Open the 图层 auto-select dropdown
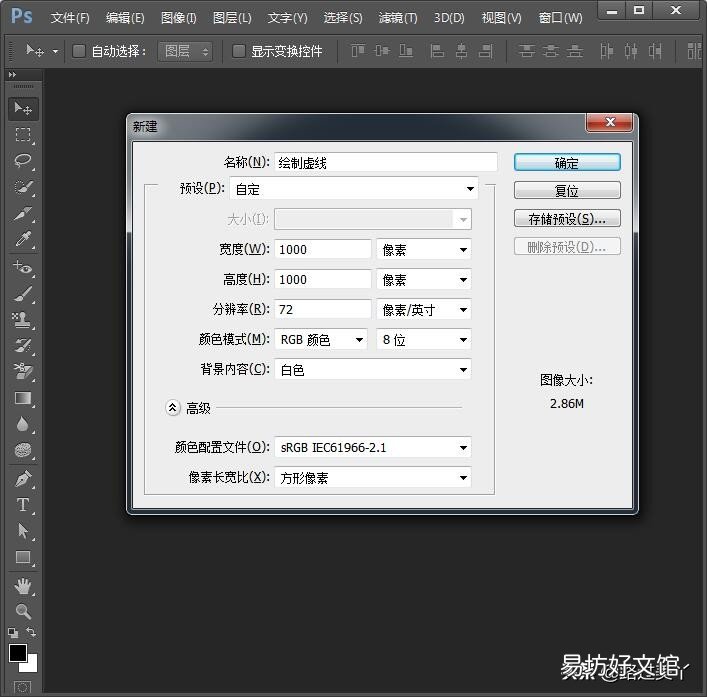Screen dimensions: 707x697 [x=185, y=51]
